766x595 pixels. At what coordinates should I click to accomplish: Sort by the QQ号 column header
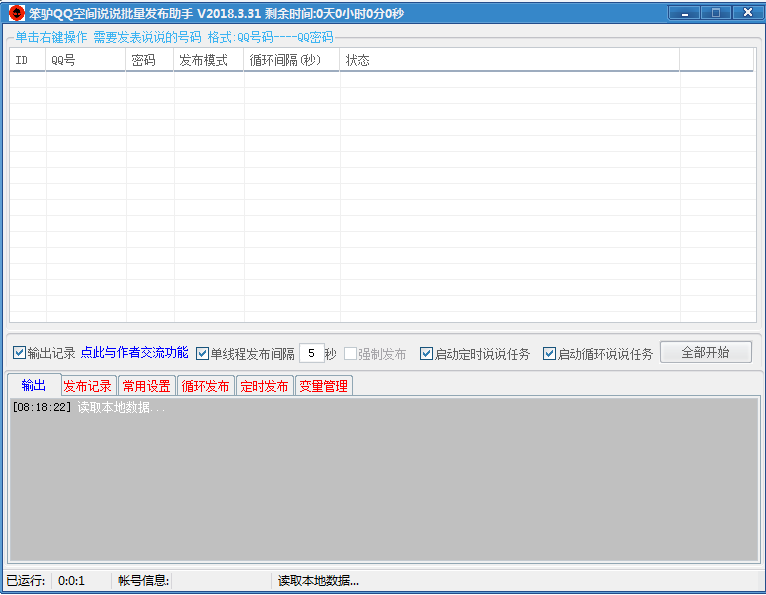86,60
